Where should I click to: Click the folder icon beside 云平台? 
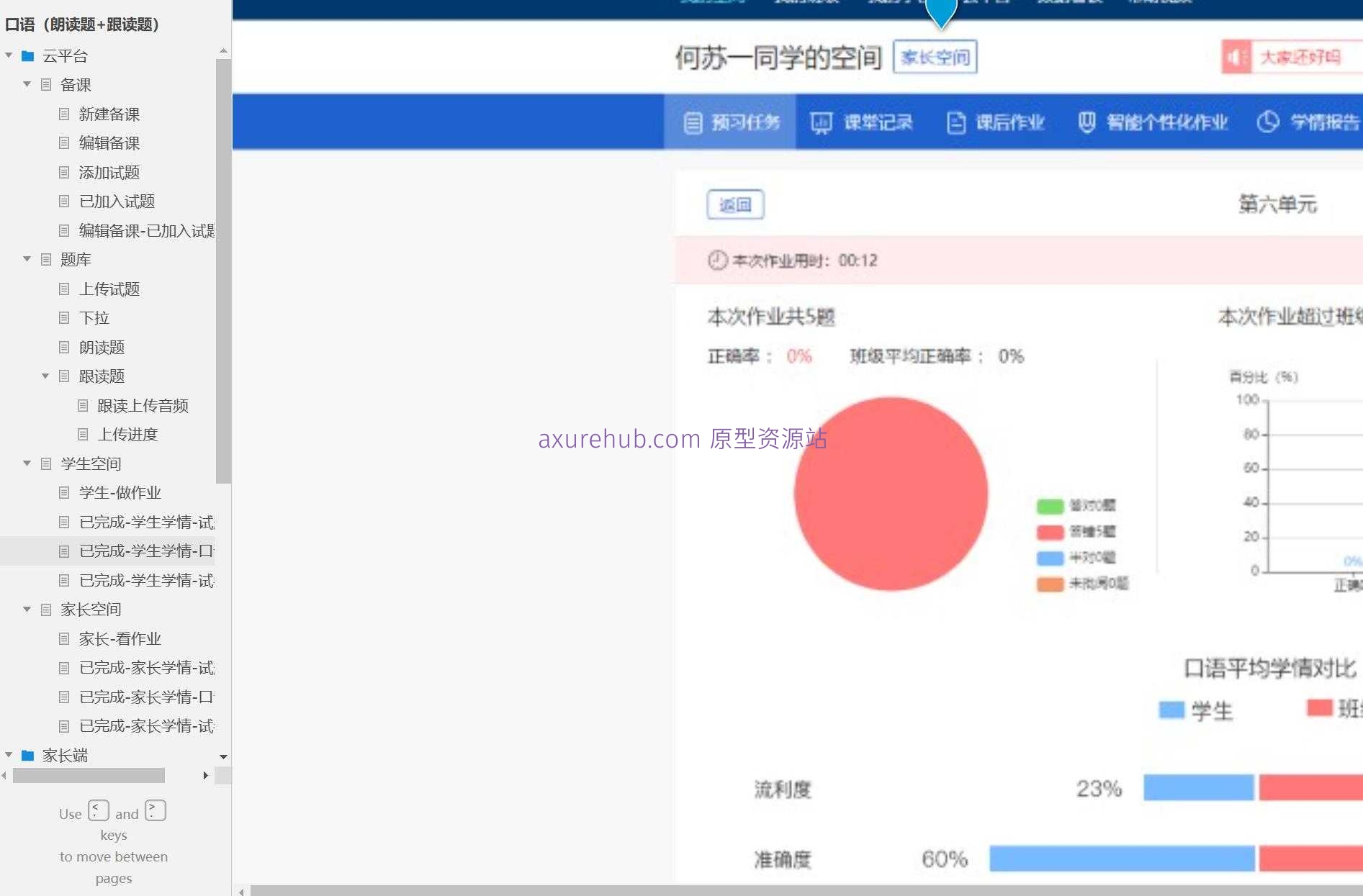[x=28, y=55]
